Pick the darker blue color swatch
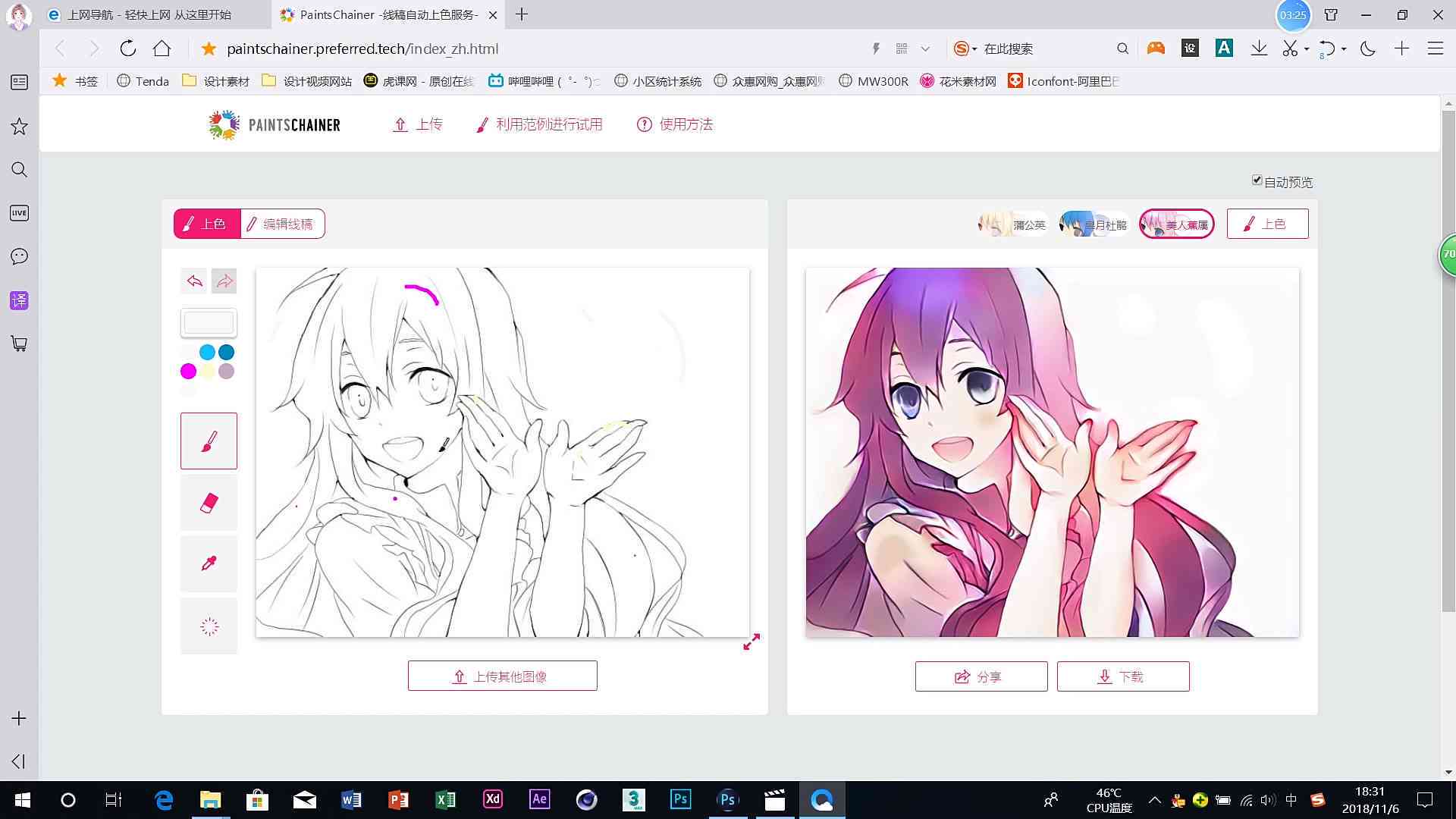 click(x=226, y=352)
